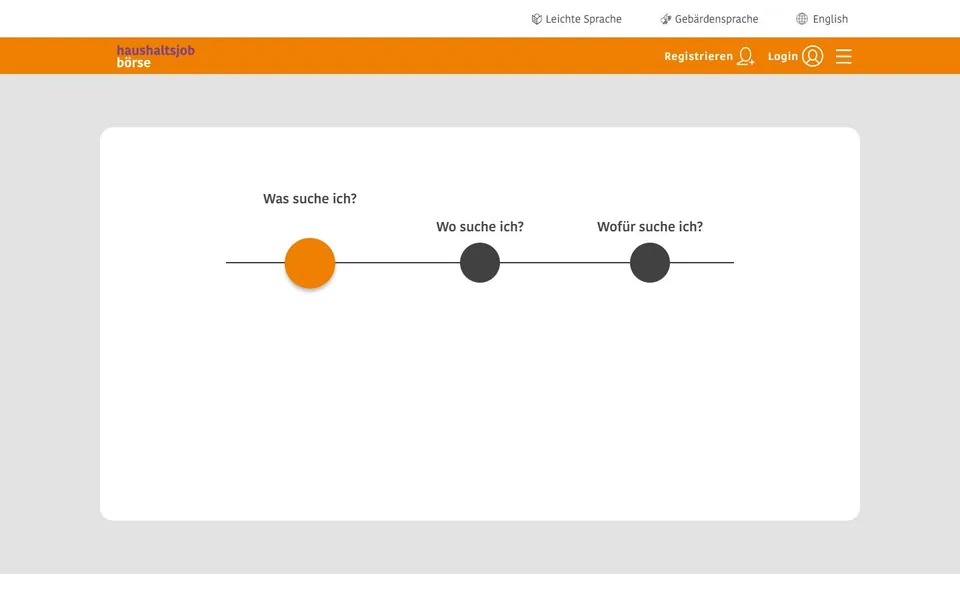The width and height of the screenshot is (960, 600).
Task: Open the hamburger menu icon
Action: (844, 56)
